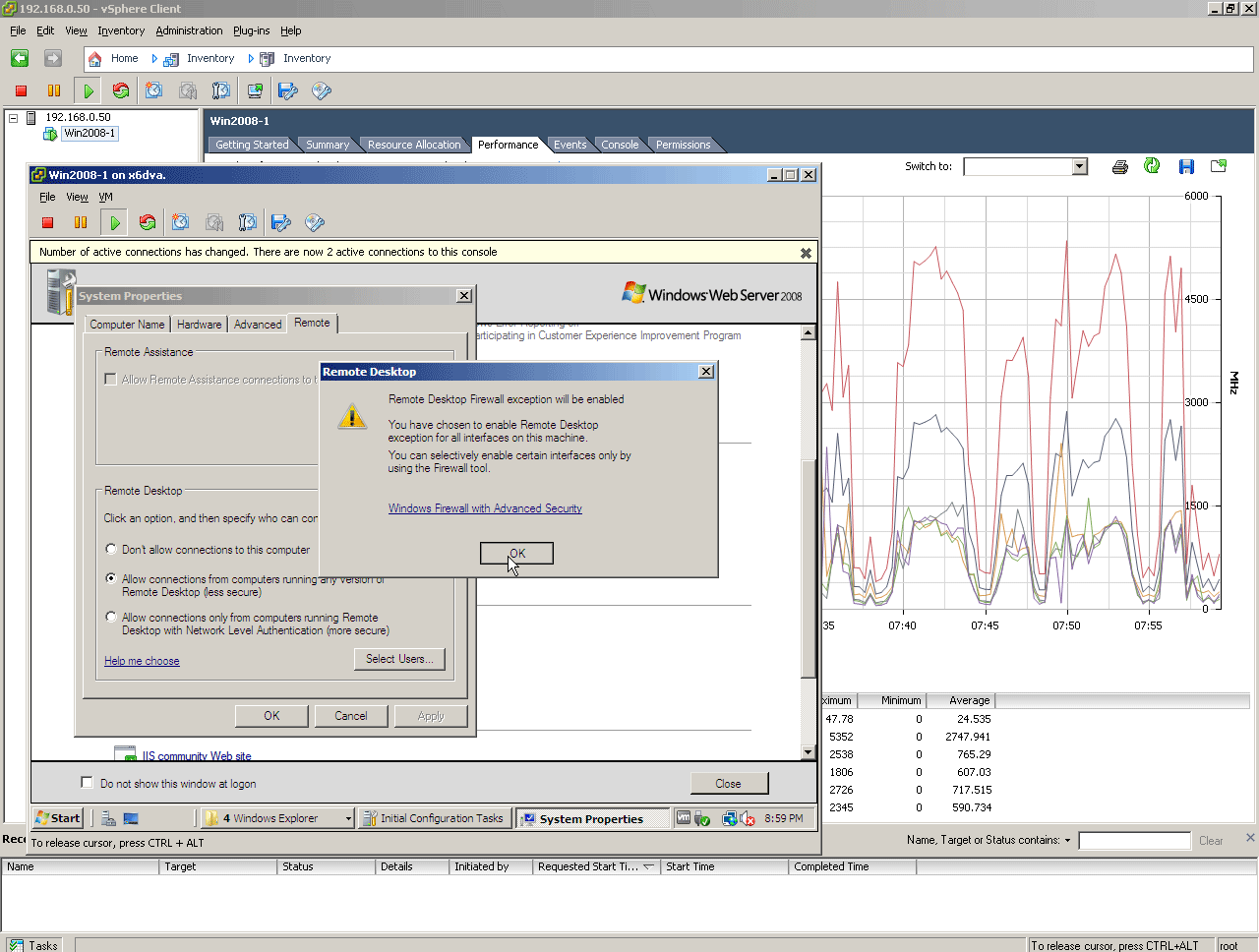Viewport: 1259px width, 952px height.
Task: Click the Home icon in the navigation bar
Action: [x=95, y=59]
